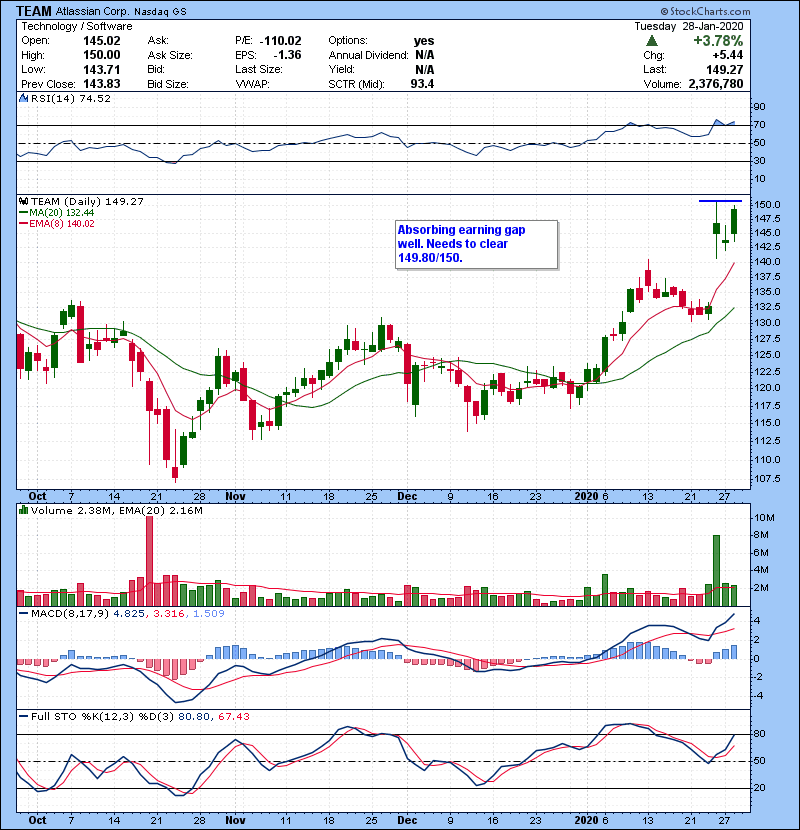800x830 pixels.
Task: Click the Bid Size label
Action: [x=167, y=84]
